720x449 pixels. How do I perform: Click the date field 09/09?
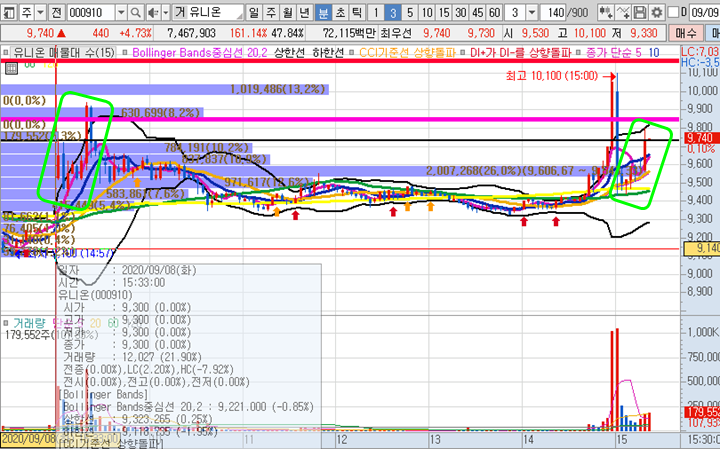(705, 12)
